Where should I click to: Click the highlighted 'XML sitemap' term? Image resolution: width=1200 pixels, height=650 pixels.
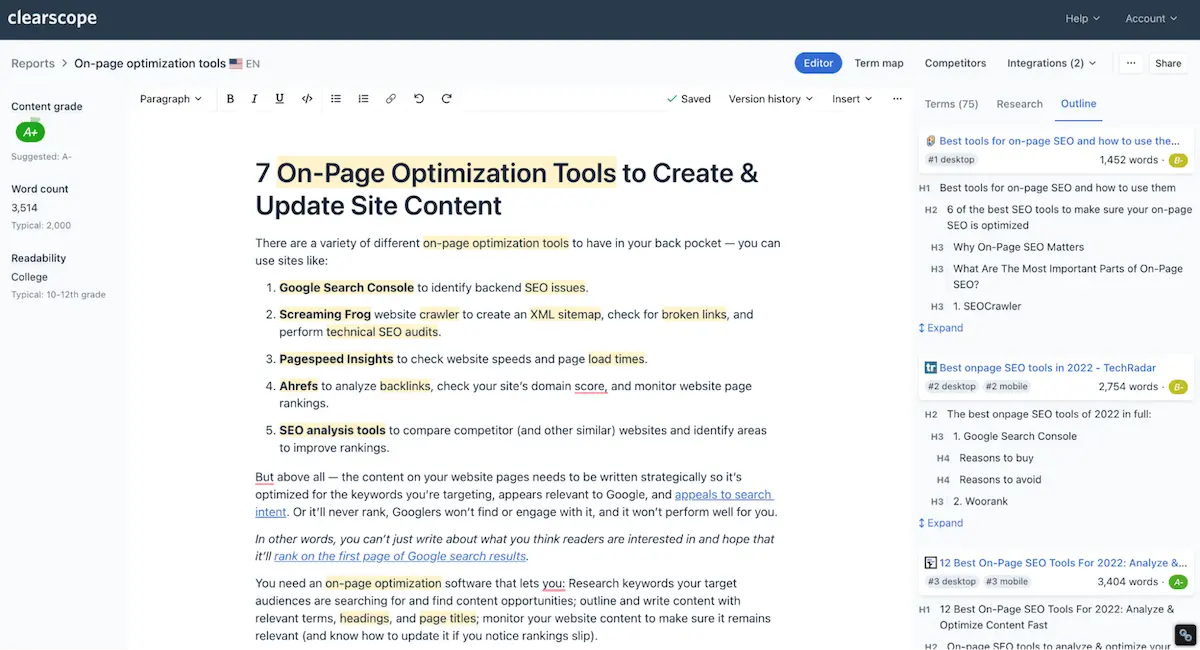pos(565,314)
